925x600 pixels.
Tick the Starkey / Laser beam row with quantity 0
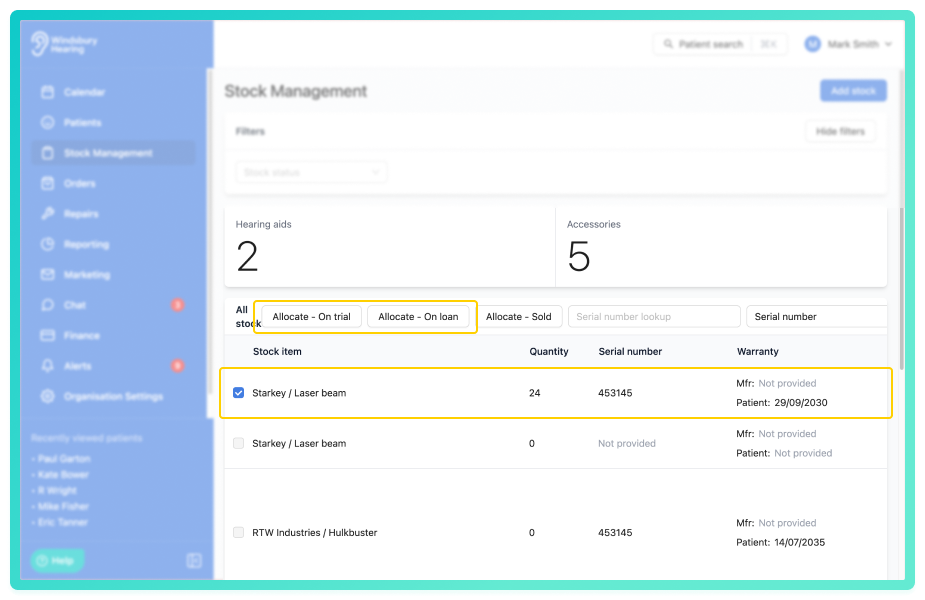point(238,443)
